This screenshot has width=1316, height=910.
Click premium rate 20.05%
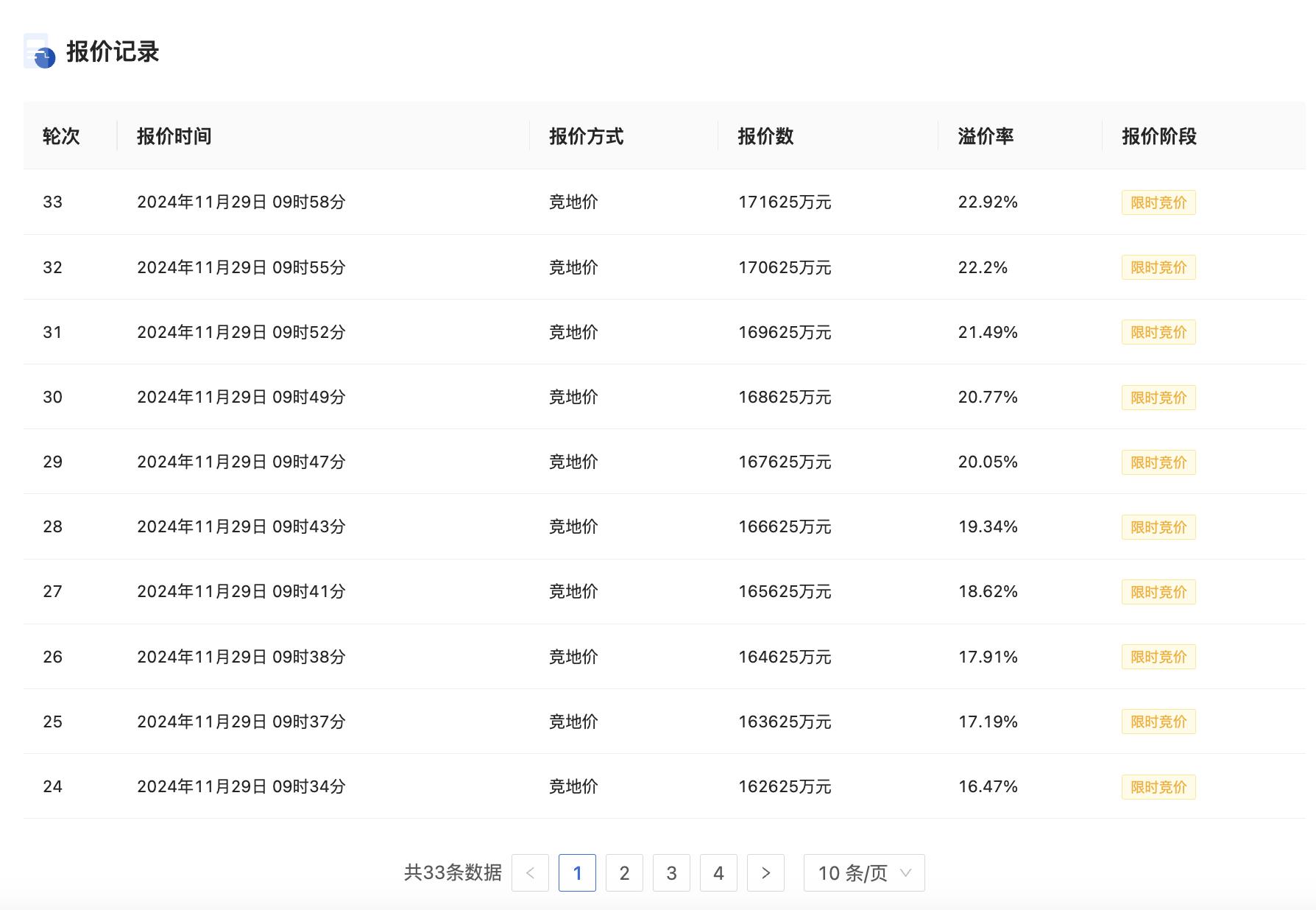tap(988, 462)
